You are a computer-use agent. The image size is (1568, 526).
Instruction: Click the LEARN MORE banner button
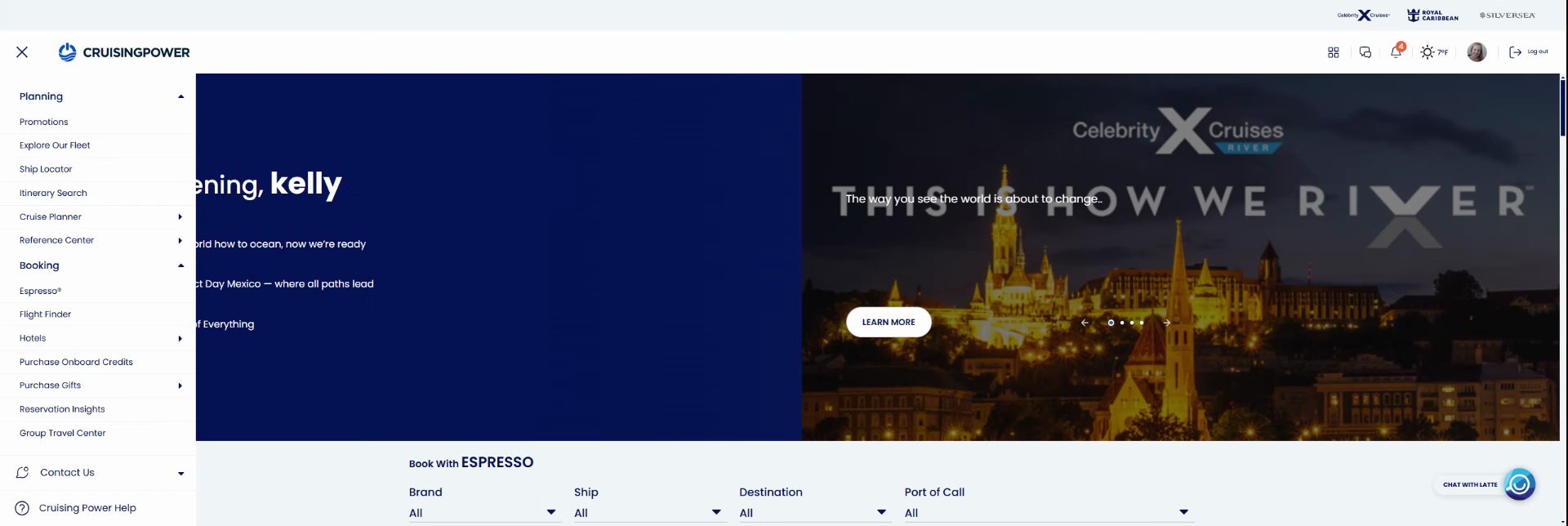click(x=889, y=323)
